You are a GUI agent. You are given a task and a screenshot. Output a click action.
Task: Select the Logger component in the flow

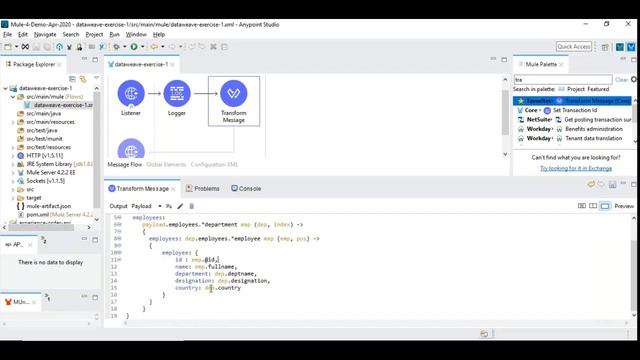coord(177,93)
